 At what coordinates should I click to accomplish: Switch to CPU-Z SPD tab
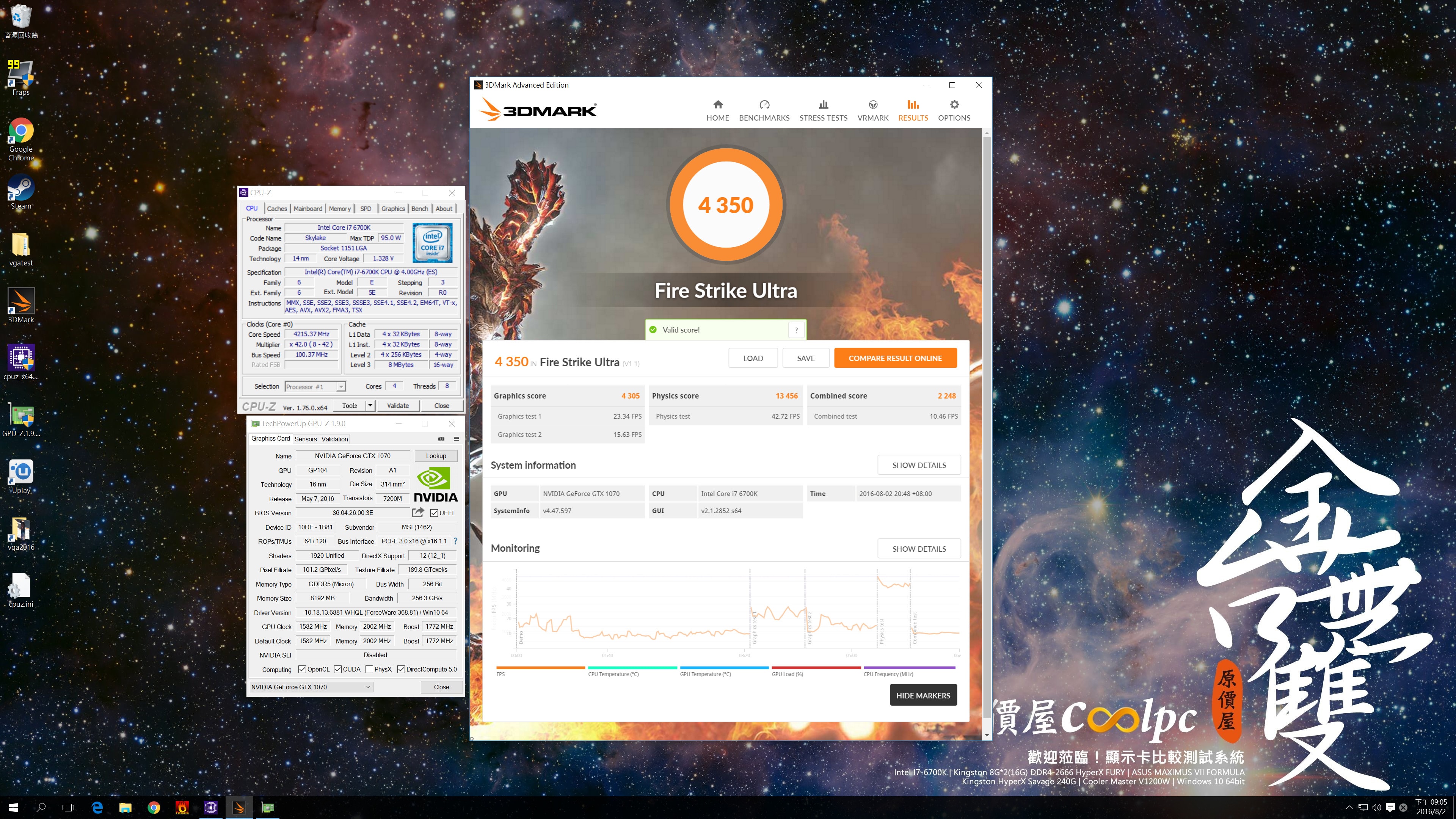click(x=366, y=209)
